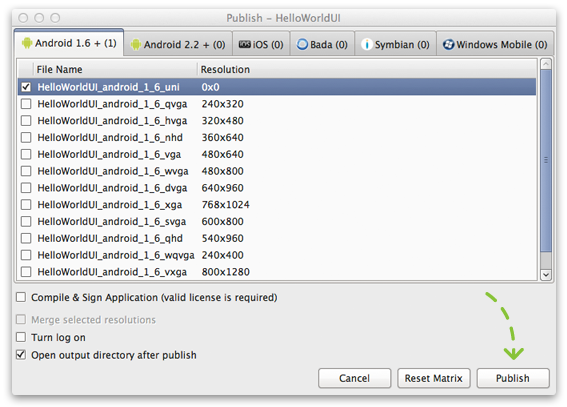Select the HelloWorldUI_android_1_6_qvga file name
Screen dimensions: 567x407
click(x=112, y=104)
